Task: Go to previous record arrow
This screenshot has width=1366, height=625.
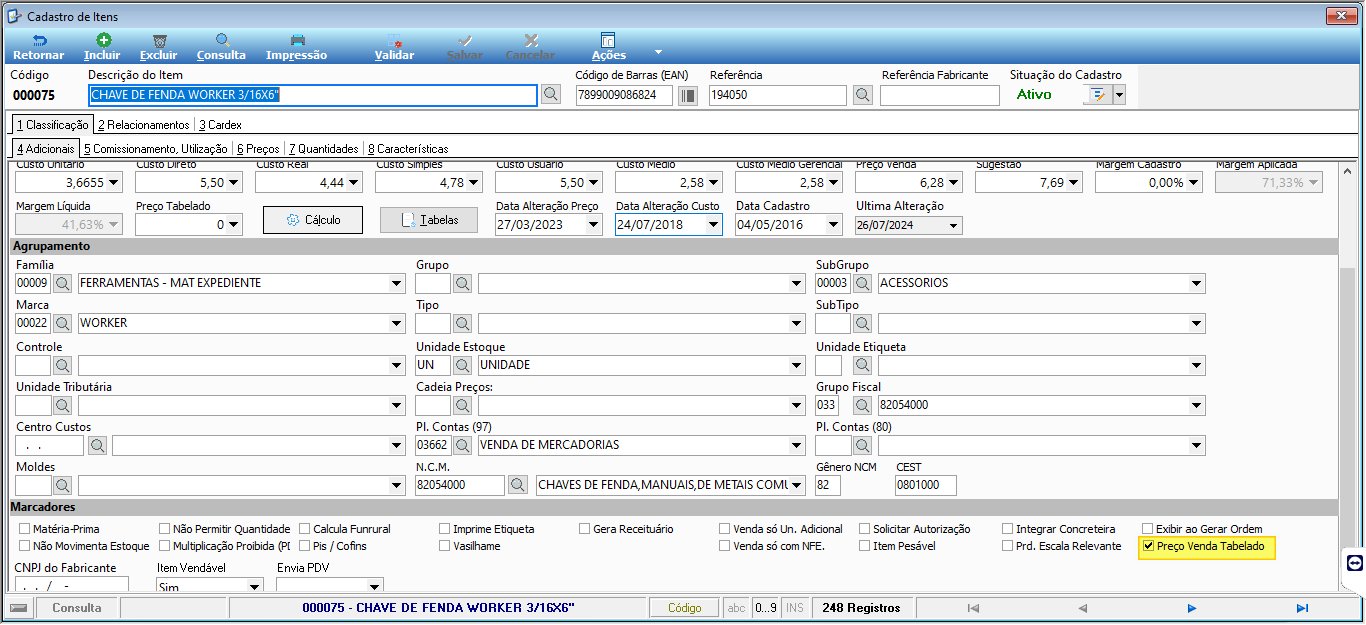Action: (x=1082, y=608)
